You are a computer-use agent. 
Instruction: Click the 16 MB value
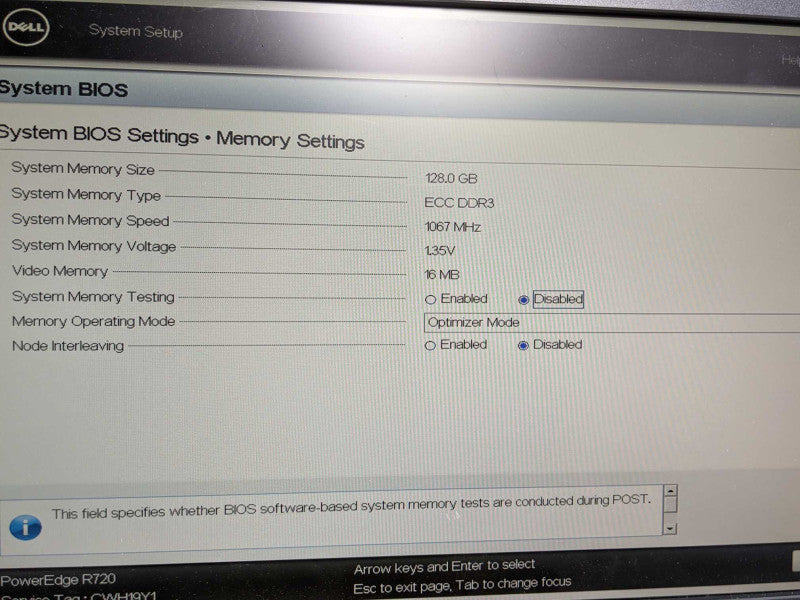click(x=442, y=274)
